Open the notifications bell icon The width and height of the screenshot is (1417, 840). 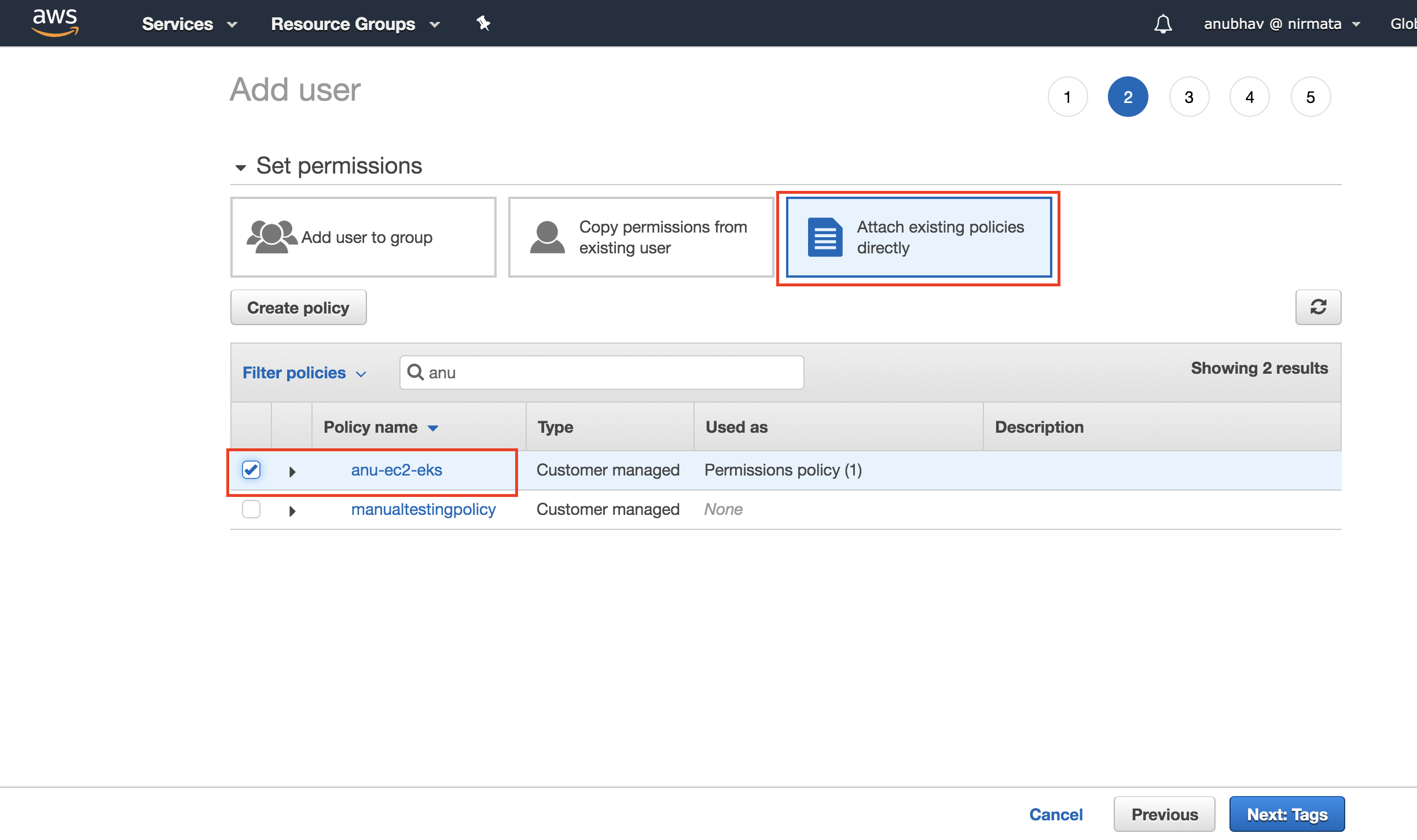1163,24
